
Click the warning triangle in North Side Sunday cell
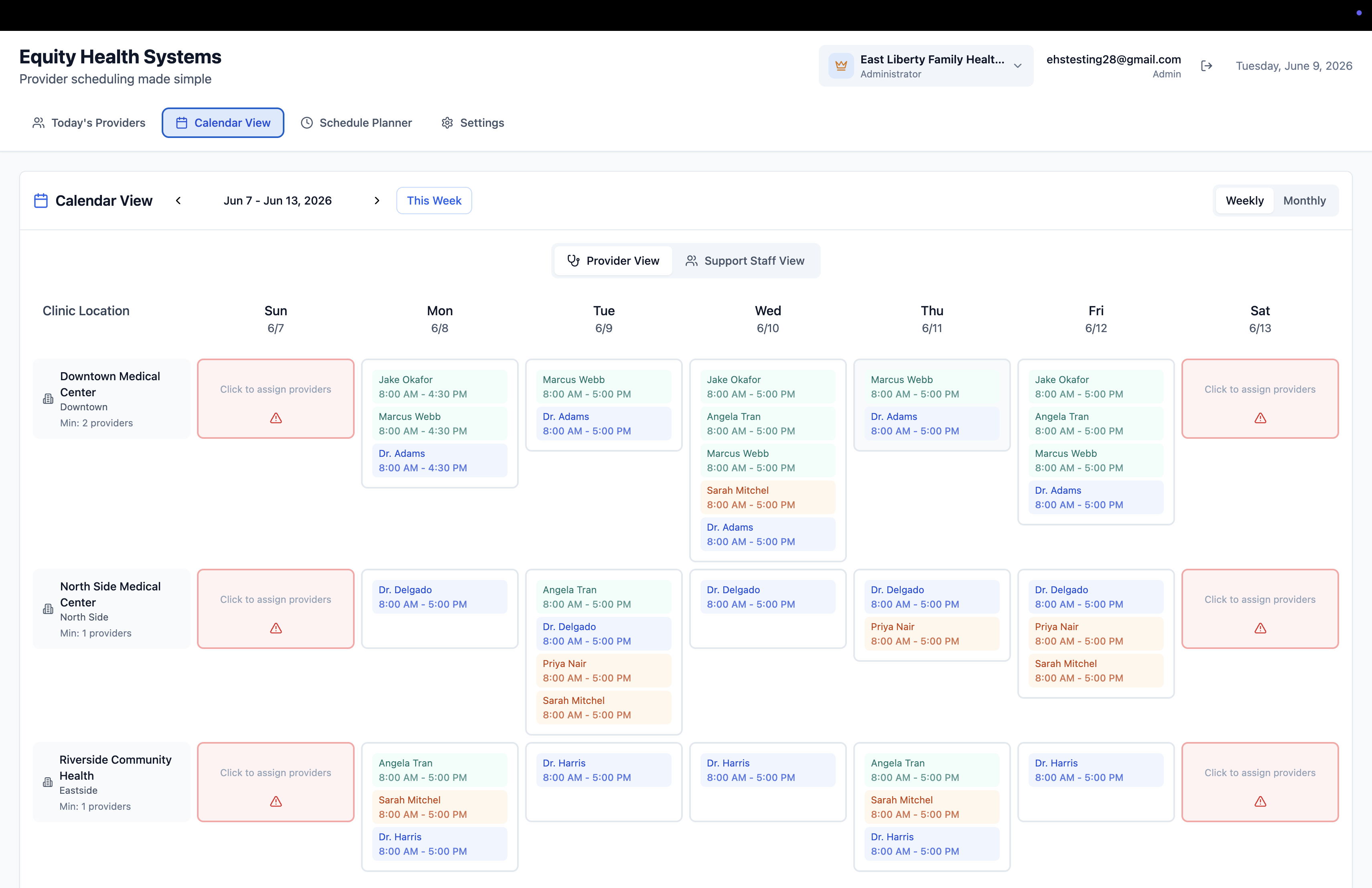pos(276,628)
